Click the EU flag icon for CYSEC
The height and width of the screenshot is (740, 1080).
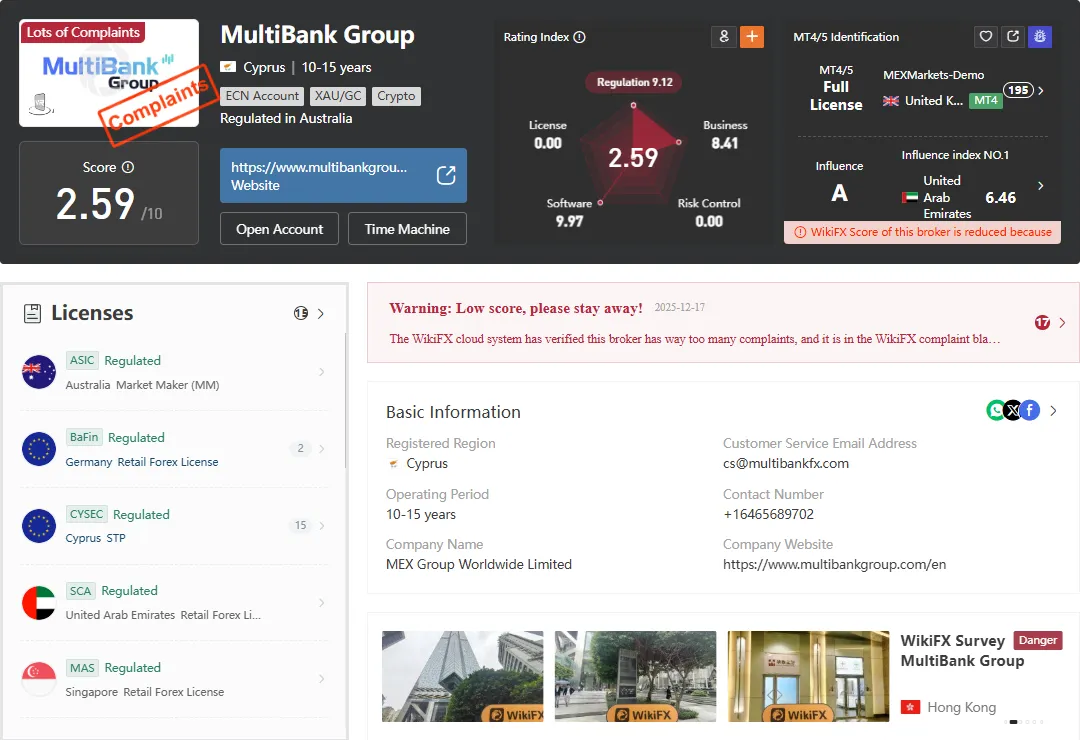(x=39, y=526)
